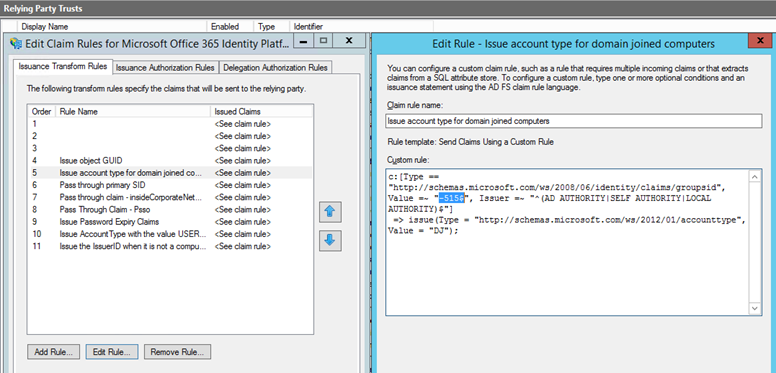Move selected rule up with blue arrow
Viewport: 776px width, 373px height.
point(330,212)
